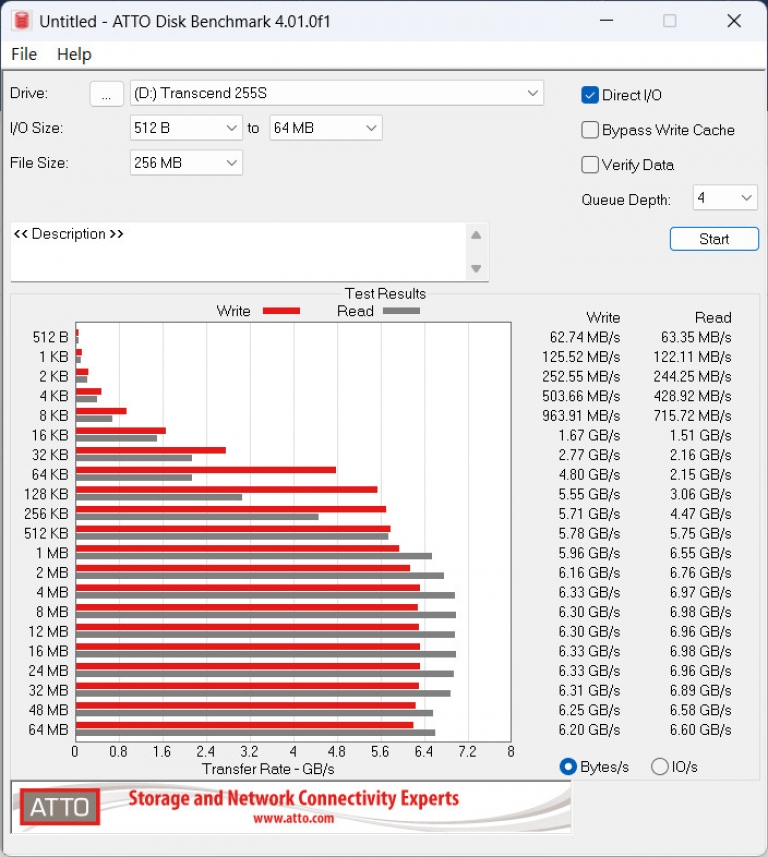Click the 64 MB row label
Screen dimensions: 768x857
49,730
